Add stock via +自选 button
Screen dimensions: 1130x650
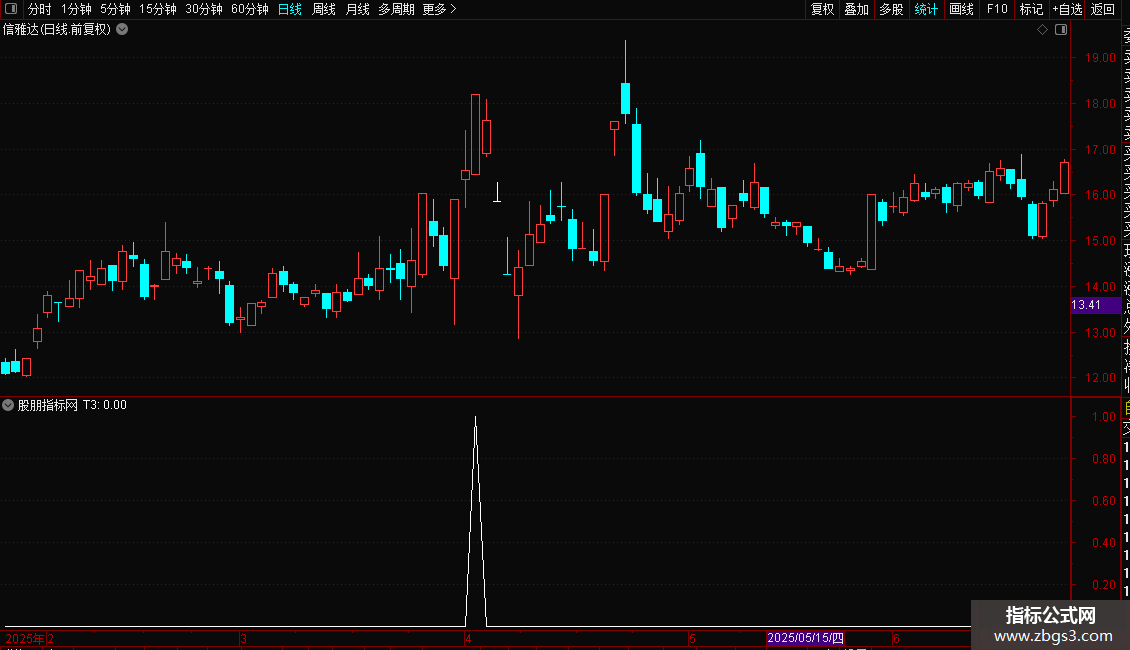pos(1067,9)
